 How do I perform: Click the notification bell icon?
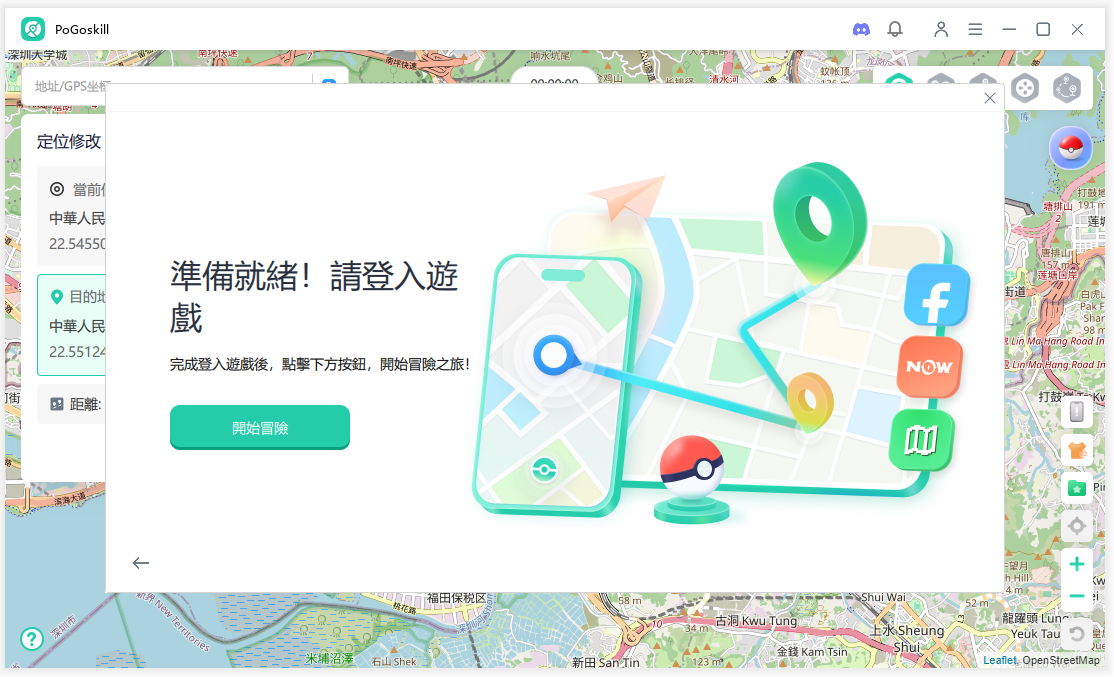[895, 29]
